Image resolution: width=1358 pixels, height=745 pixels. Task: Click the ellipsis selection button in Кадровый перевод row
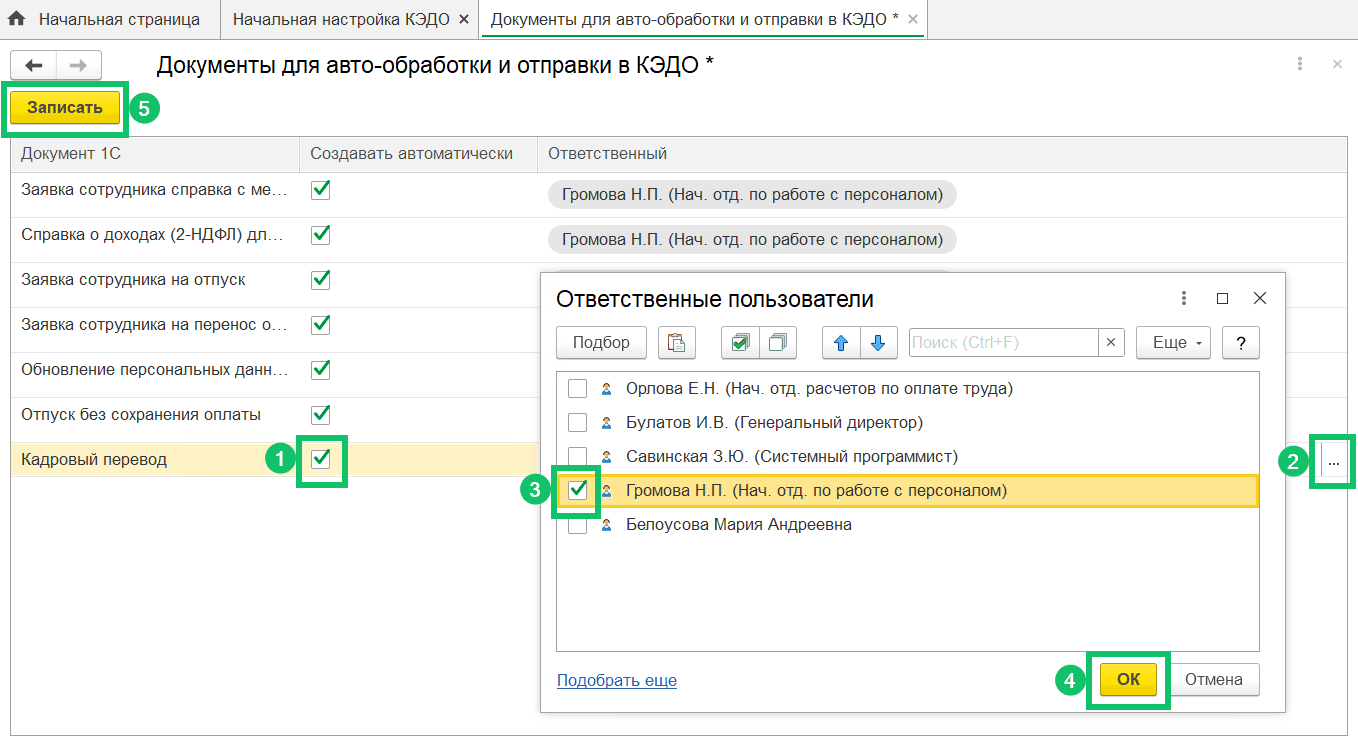[x=1333, y=461]
